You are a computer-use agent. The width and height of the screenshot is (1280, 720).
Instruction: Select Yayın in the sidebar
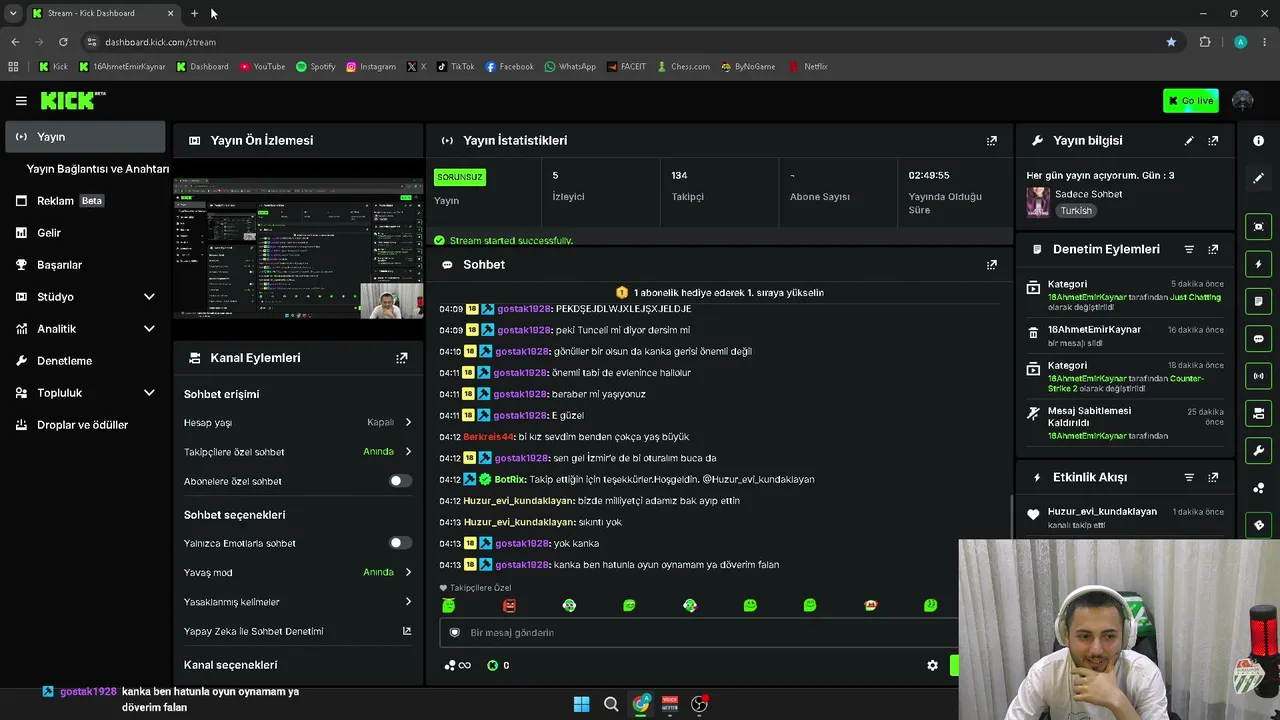pos(85,137)
